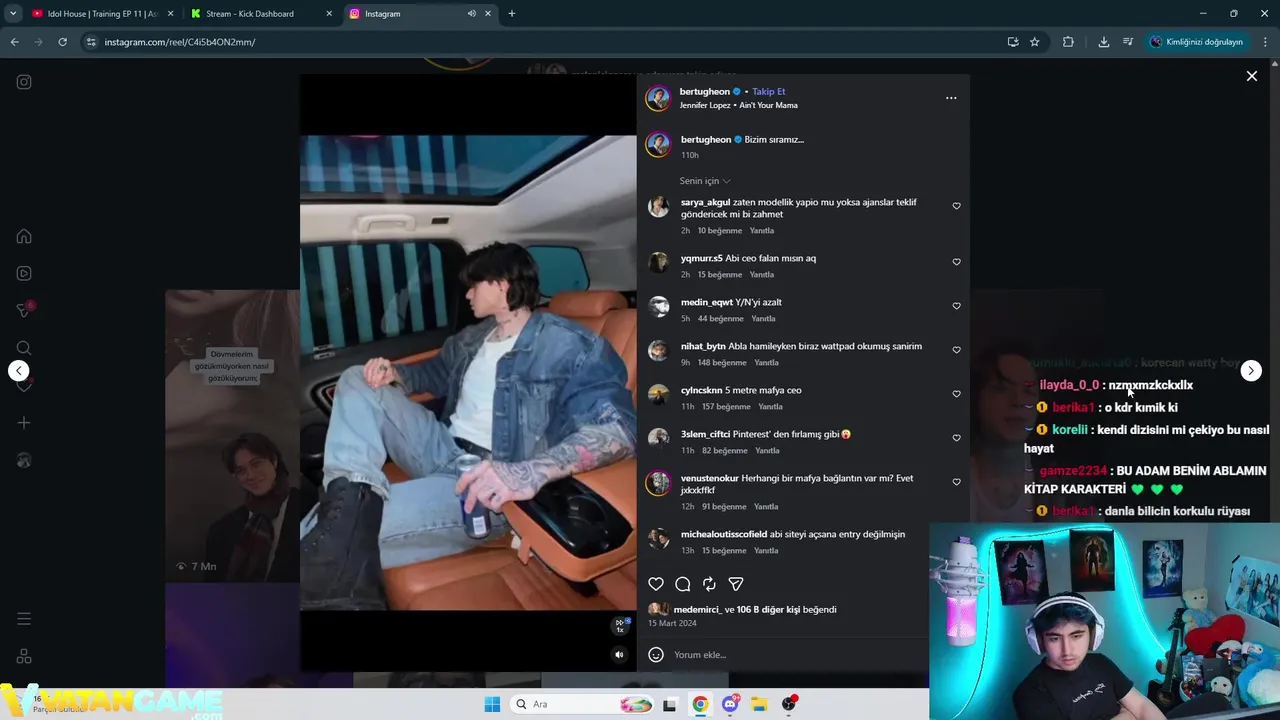This screenshot has width=1280, height=720.
Task: Click the Instagram logo icon in the sidebar
Action: point(24,82)
